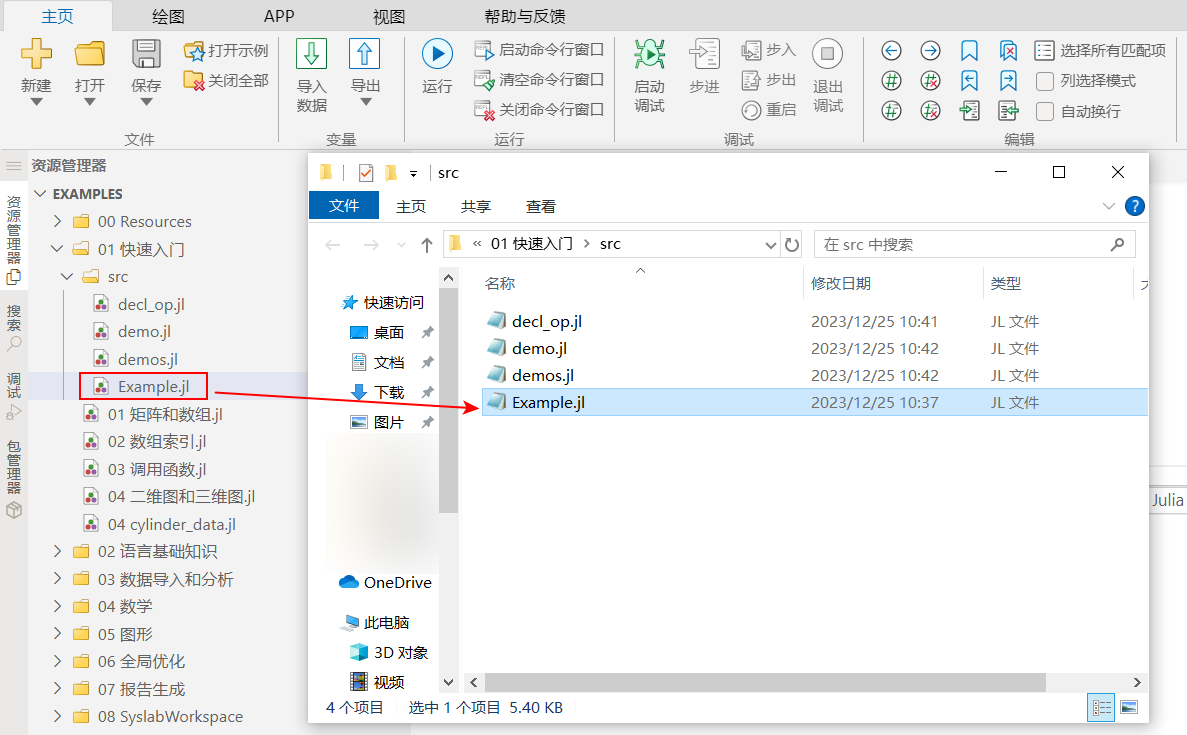Switch to large icons view in Explorer
Image resolution: width=1187 pixels, height=735 pixels.
point(1129,708)
